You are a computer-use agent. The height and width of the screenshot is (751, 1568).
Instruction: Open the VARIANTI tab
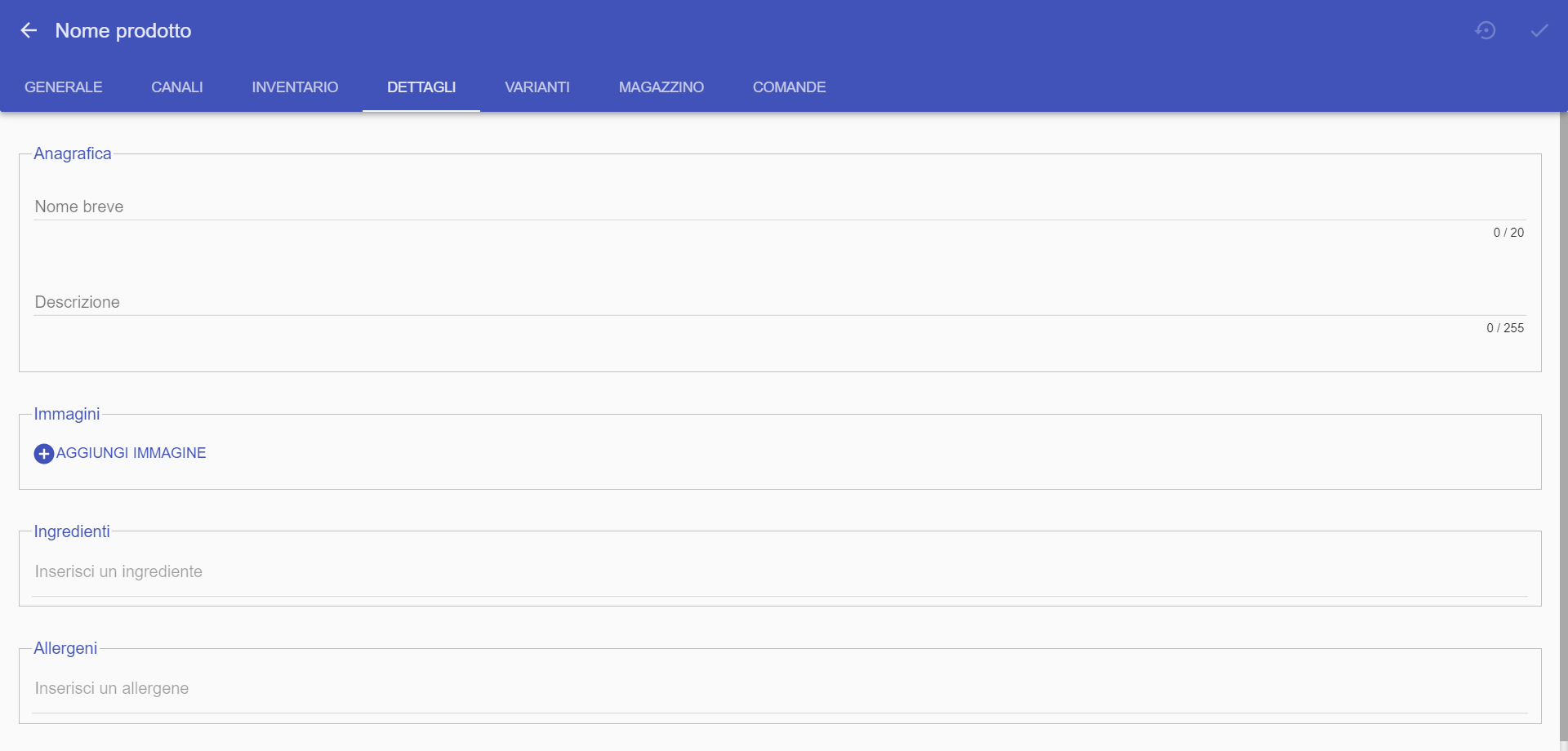tap(537, 87)
